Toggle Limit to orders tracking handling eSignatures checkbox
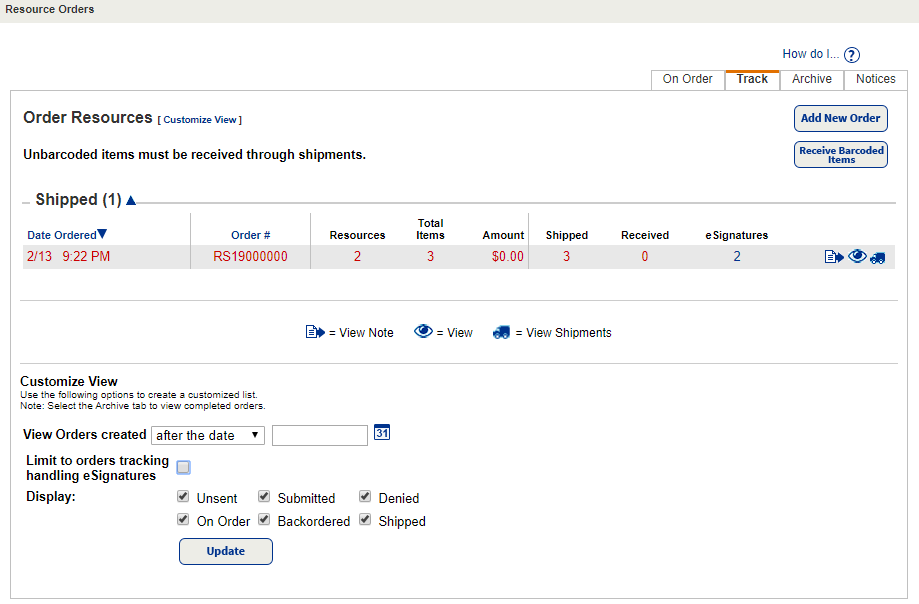Image resolution: width=919 pixels, height=604 pixels. tap(183, 467)
